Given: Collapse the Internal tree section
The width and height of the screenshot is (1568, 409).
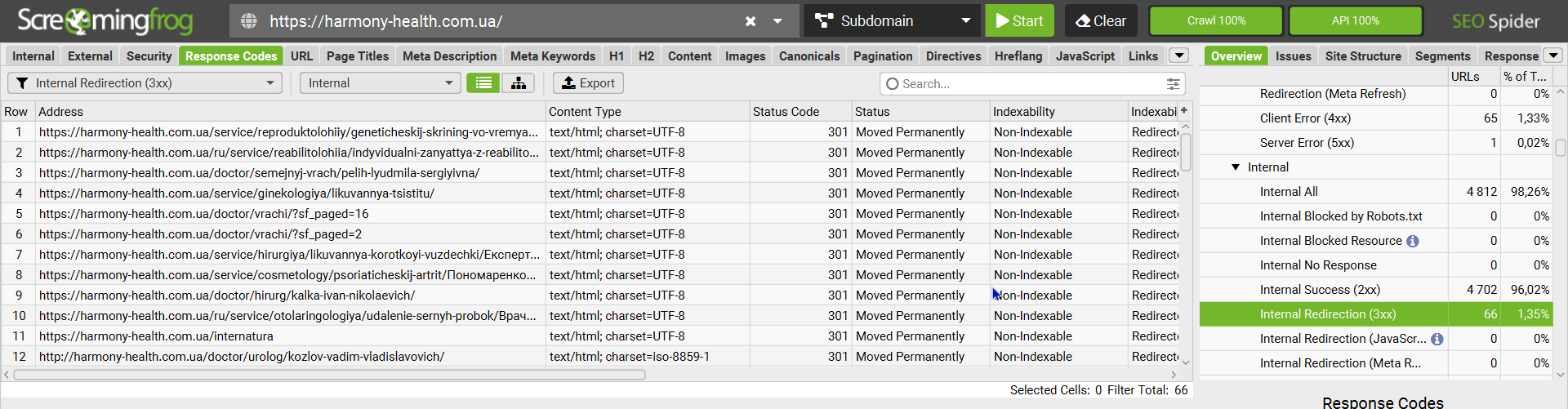Looking at the screenshot, I should tap(1236, 167).
